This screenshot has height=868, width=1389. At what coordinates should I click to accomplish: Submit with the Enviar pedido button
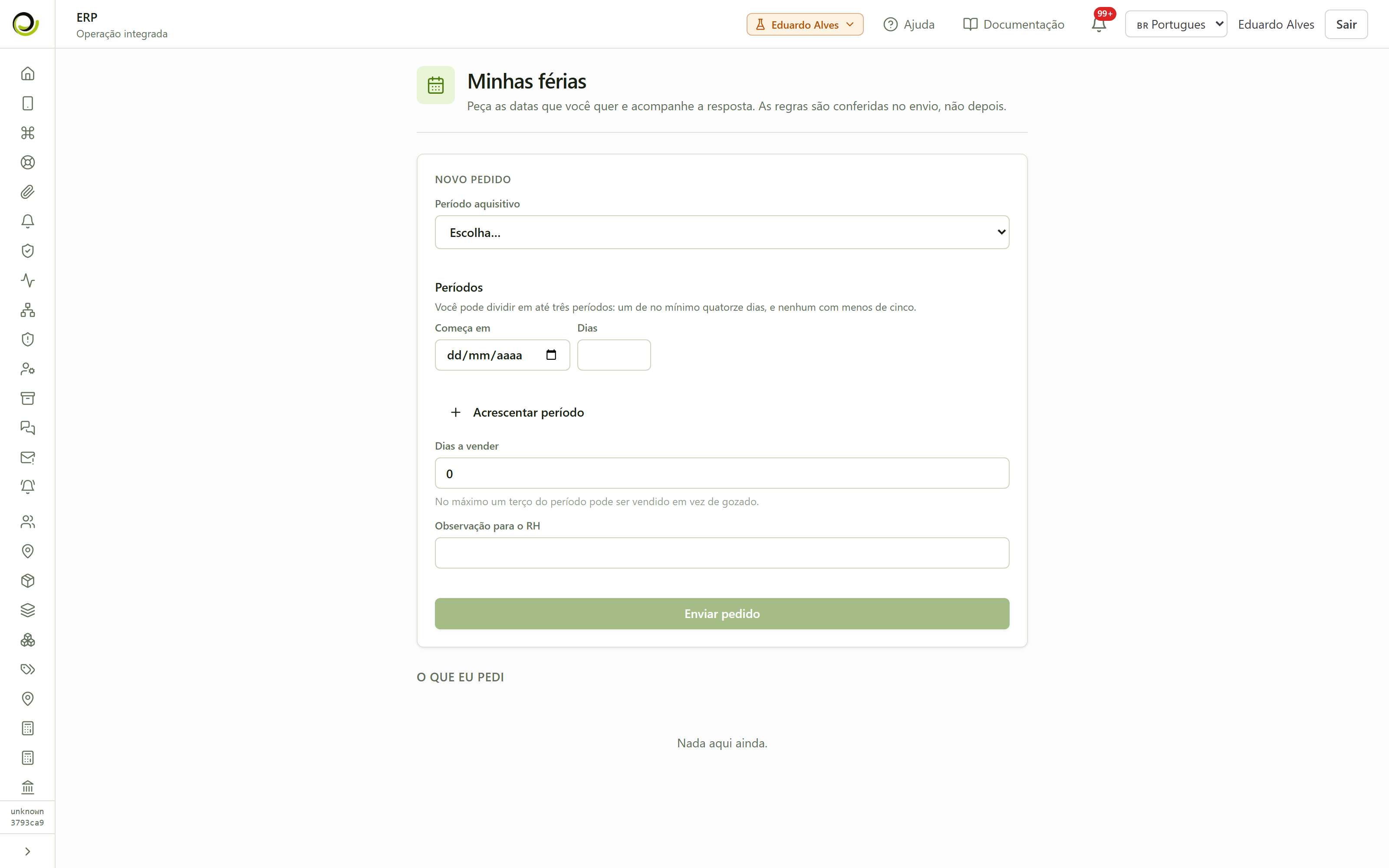(x=721, y=614)
